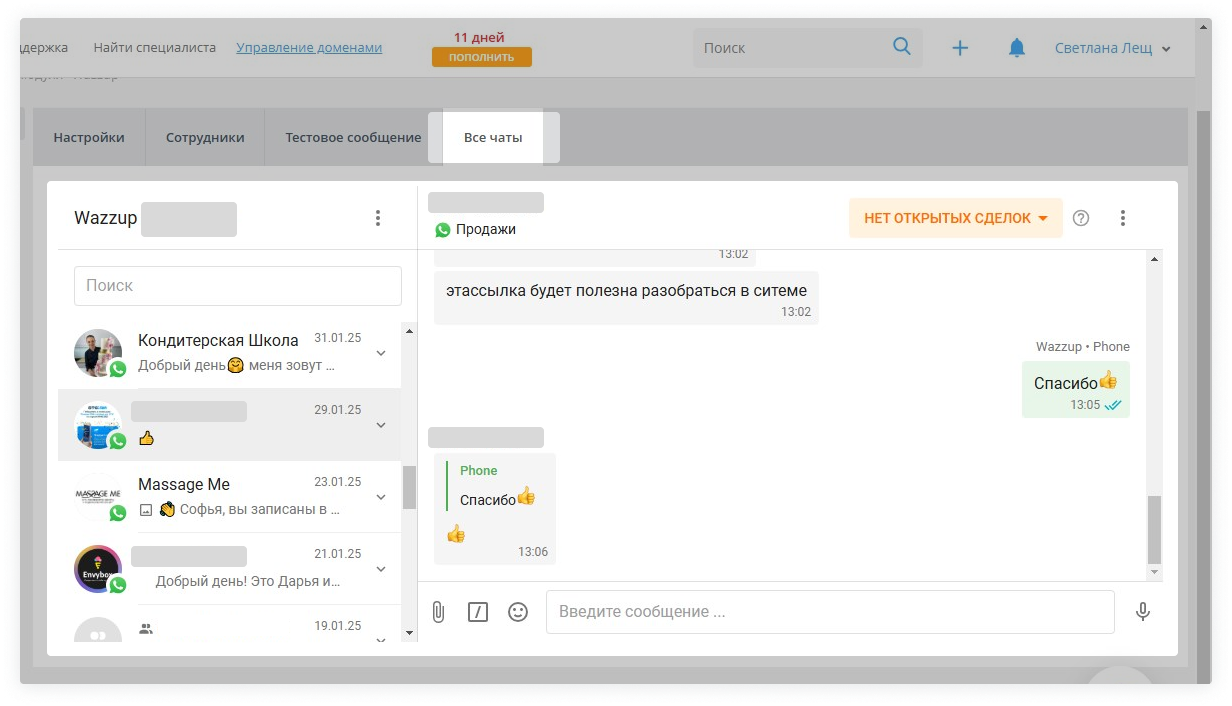Expand chevron for Кондитерская Школа chat
Viewport: 1232px width, 706px height.
(x=381, y=353)
